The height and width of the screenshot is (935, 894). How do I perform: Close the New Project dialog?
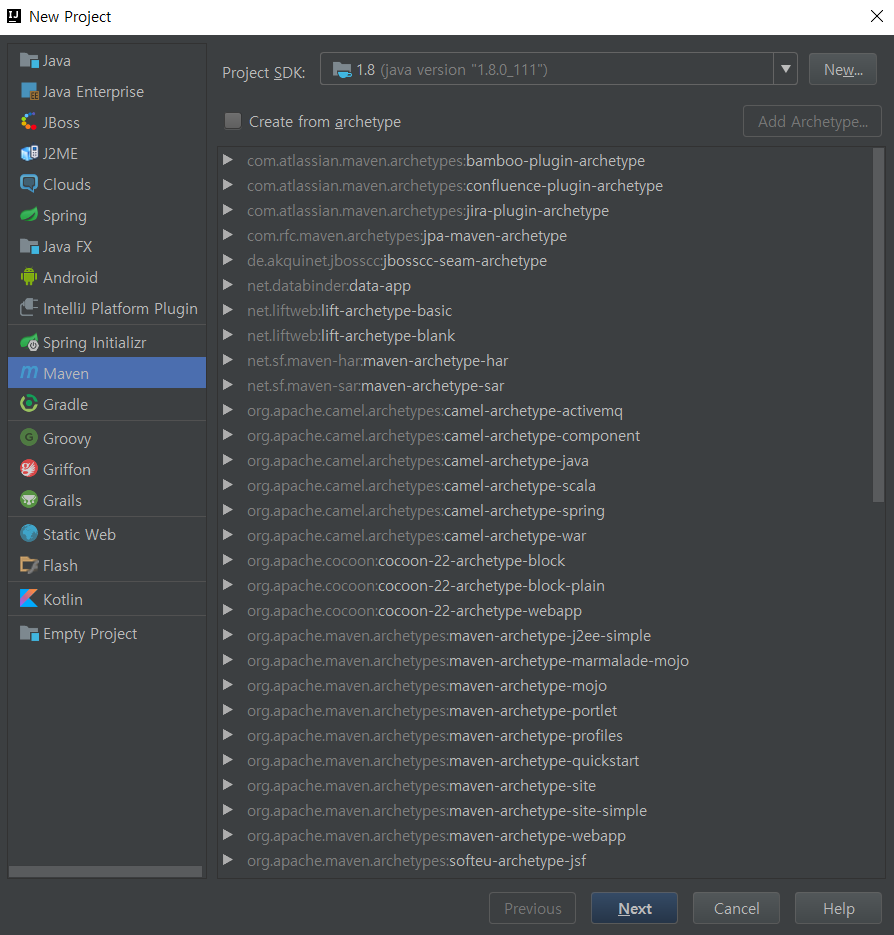click(x=876, y=16)
